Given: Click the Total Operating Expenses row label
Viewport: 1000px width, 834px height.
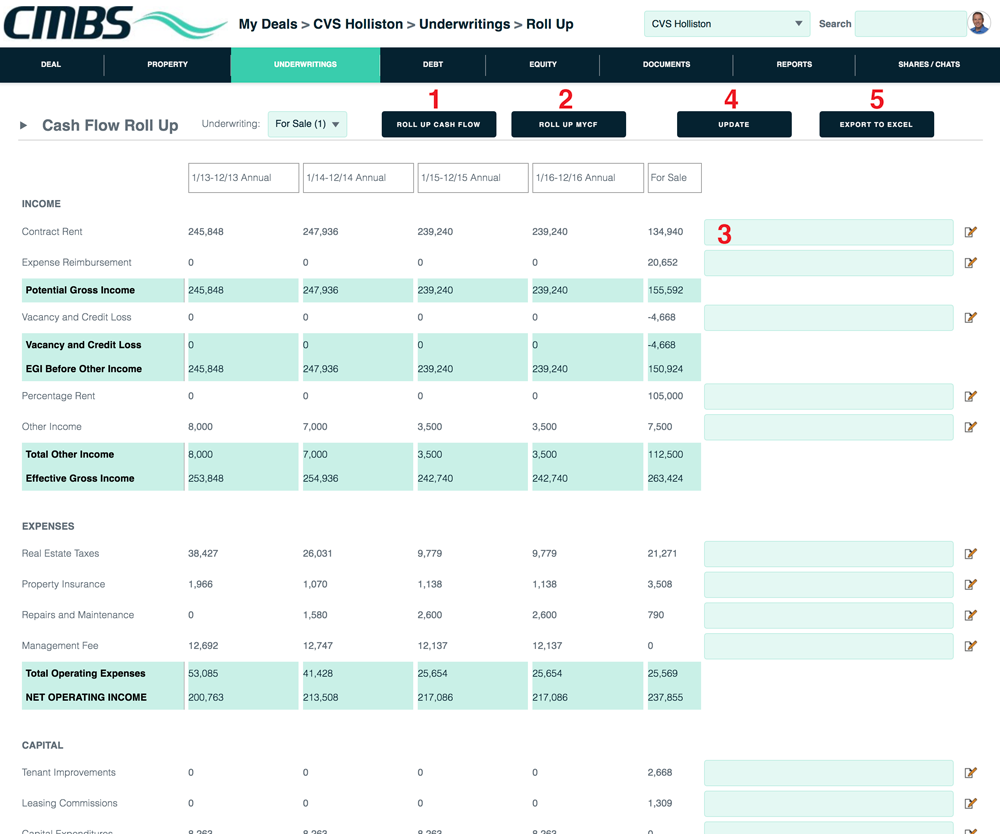Looking at the screenshot, I should click(x=85, y=673).
